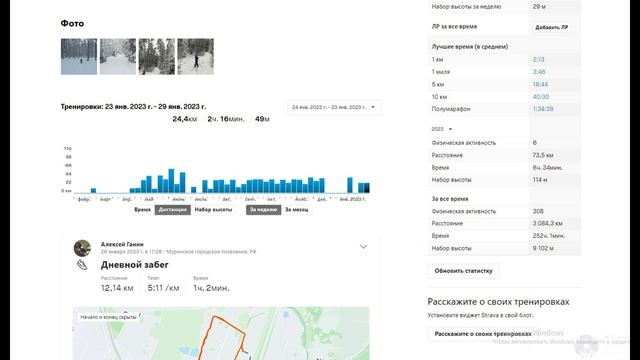Open the third snowy trees photo thumbnail
The width and height of the screenshot is (640, 360).
click(x=156, y=56)
